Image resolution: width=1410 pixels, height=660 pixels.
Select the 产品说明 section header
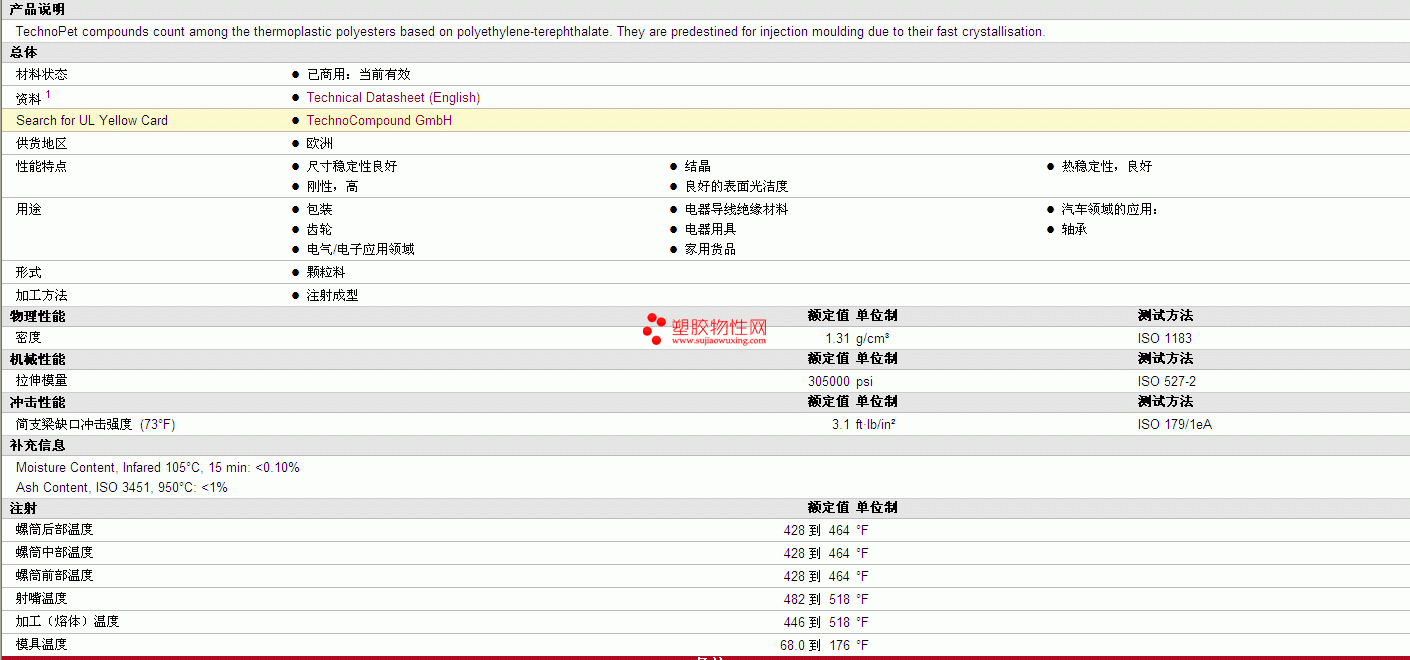pos(37,9)
